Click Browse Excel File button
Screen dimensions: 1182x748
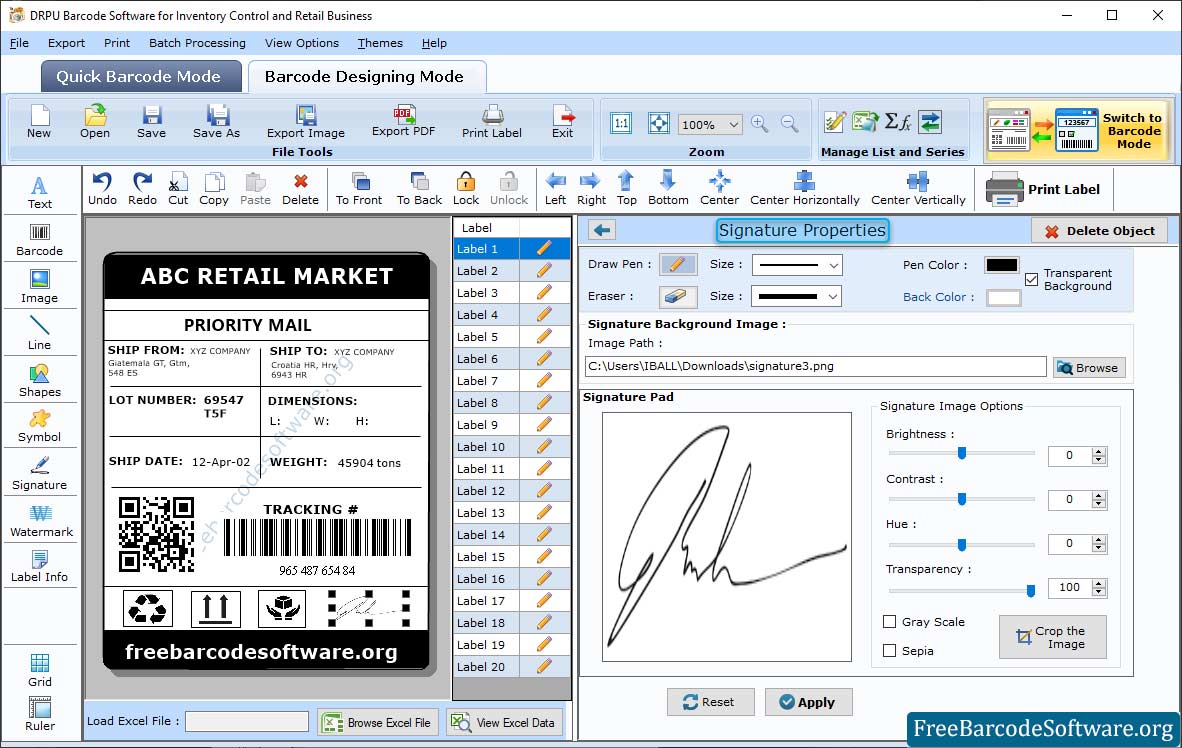coord(378,722)
